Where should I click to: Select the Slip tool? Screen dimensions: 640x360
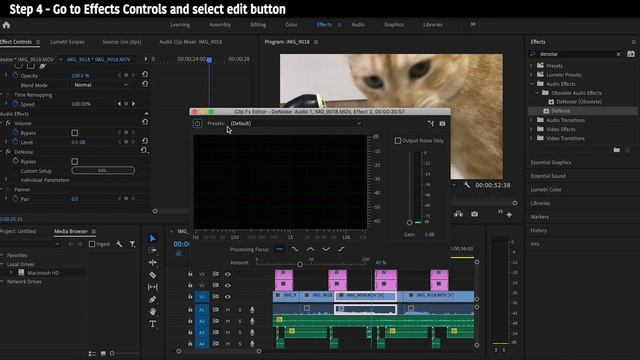click(153, 287)
